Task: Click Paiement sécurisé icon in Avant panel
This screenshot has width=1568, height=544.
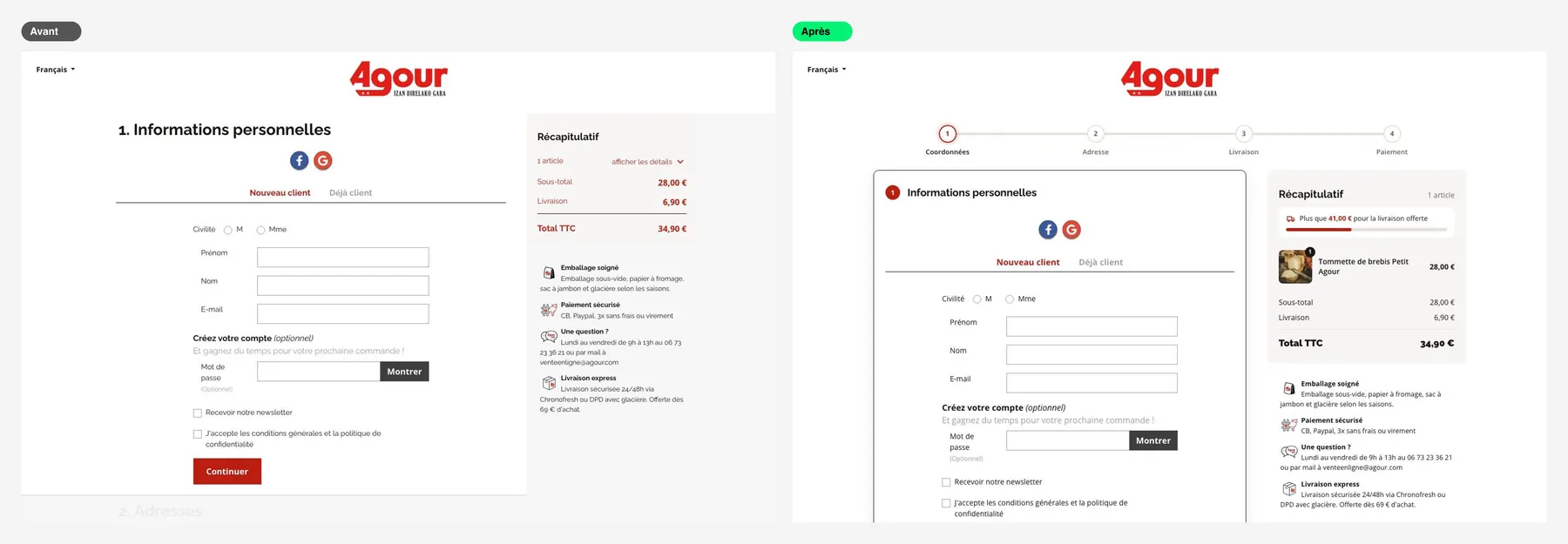Action: 549,309
